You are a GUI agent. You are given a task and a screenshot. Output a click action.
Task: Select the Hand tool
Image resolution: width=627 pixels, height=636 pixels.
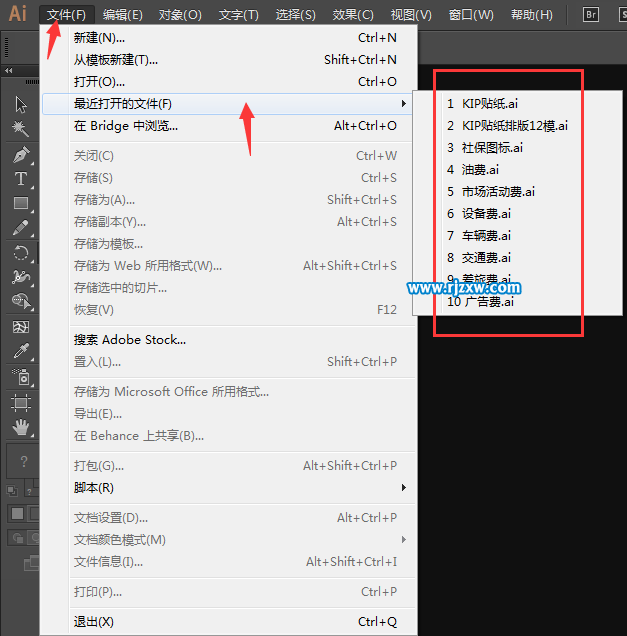point(21,427)
